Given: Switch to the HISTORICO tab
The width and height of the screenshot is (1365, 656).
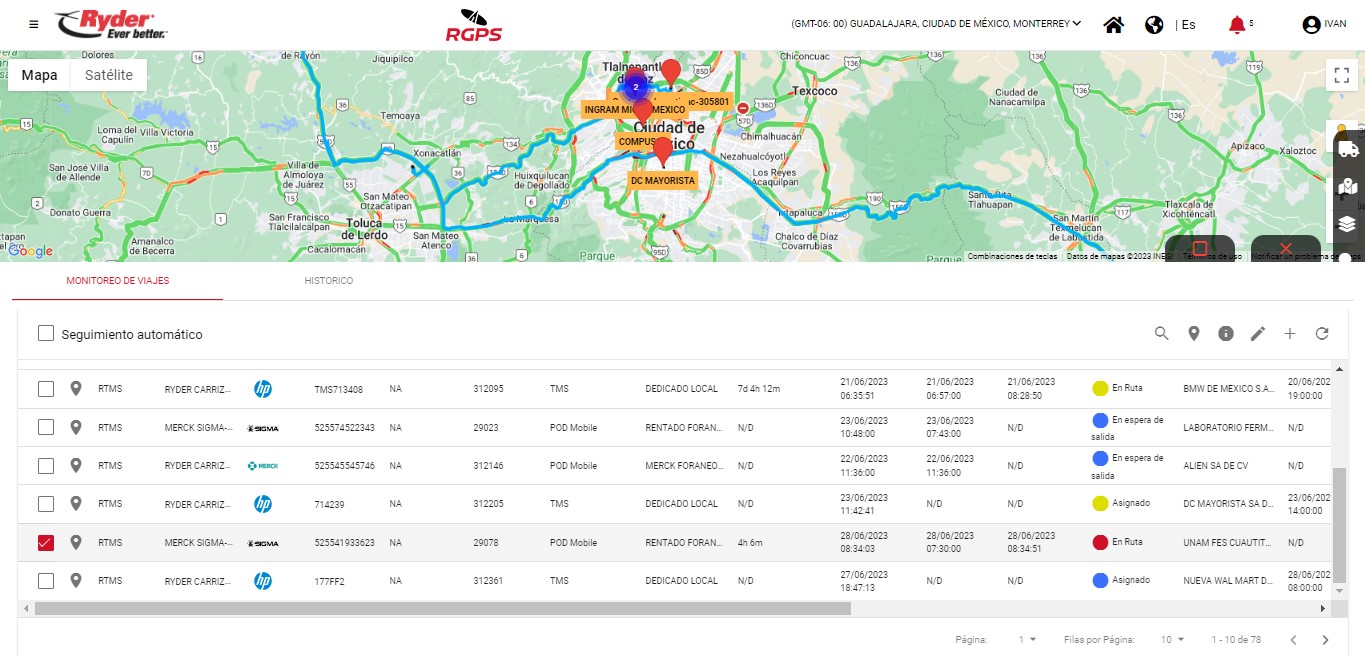Looking at the screenshot, I should (328, 281).
